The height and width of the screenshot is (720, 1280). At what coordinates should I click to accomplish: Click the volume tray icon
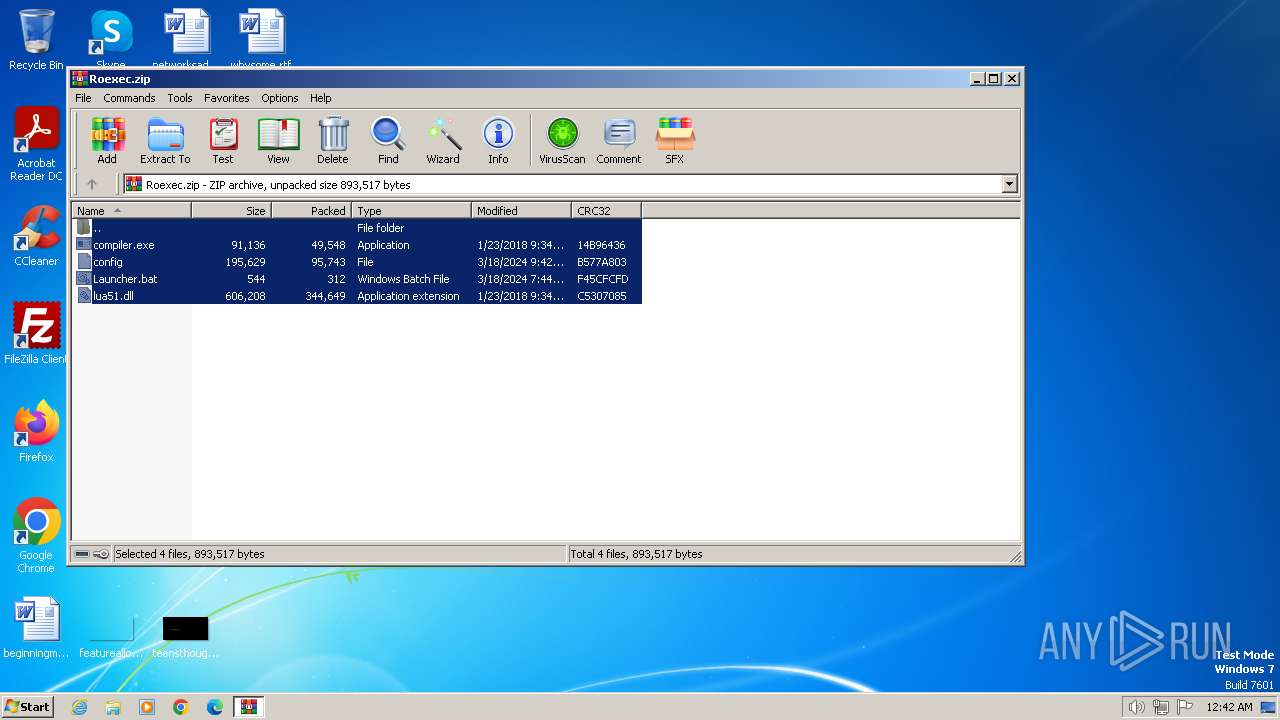[x=1136, y=707]
